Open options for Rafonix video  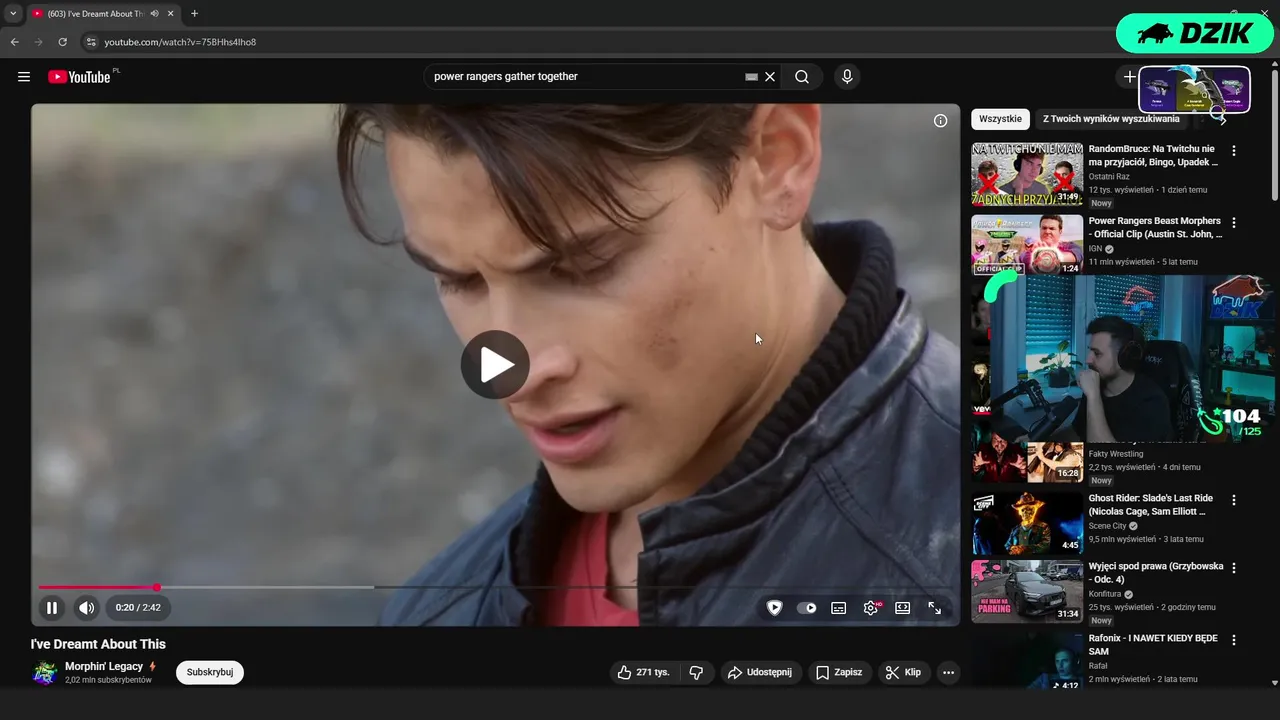point(1234,640)
